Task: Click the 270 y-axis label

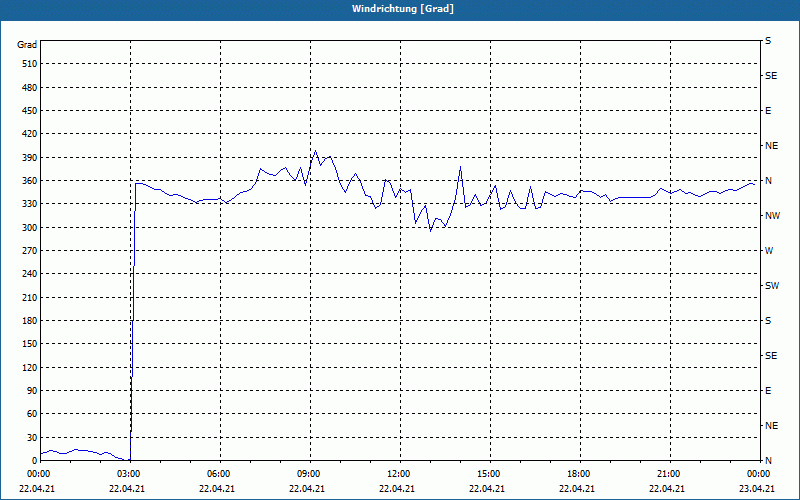Action: tap(30, 251)
